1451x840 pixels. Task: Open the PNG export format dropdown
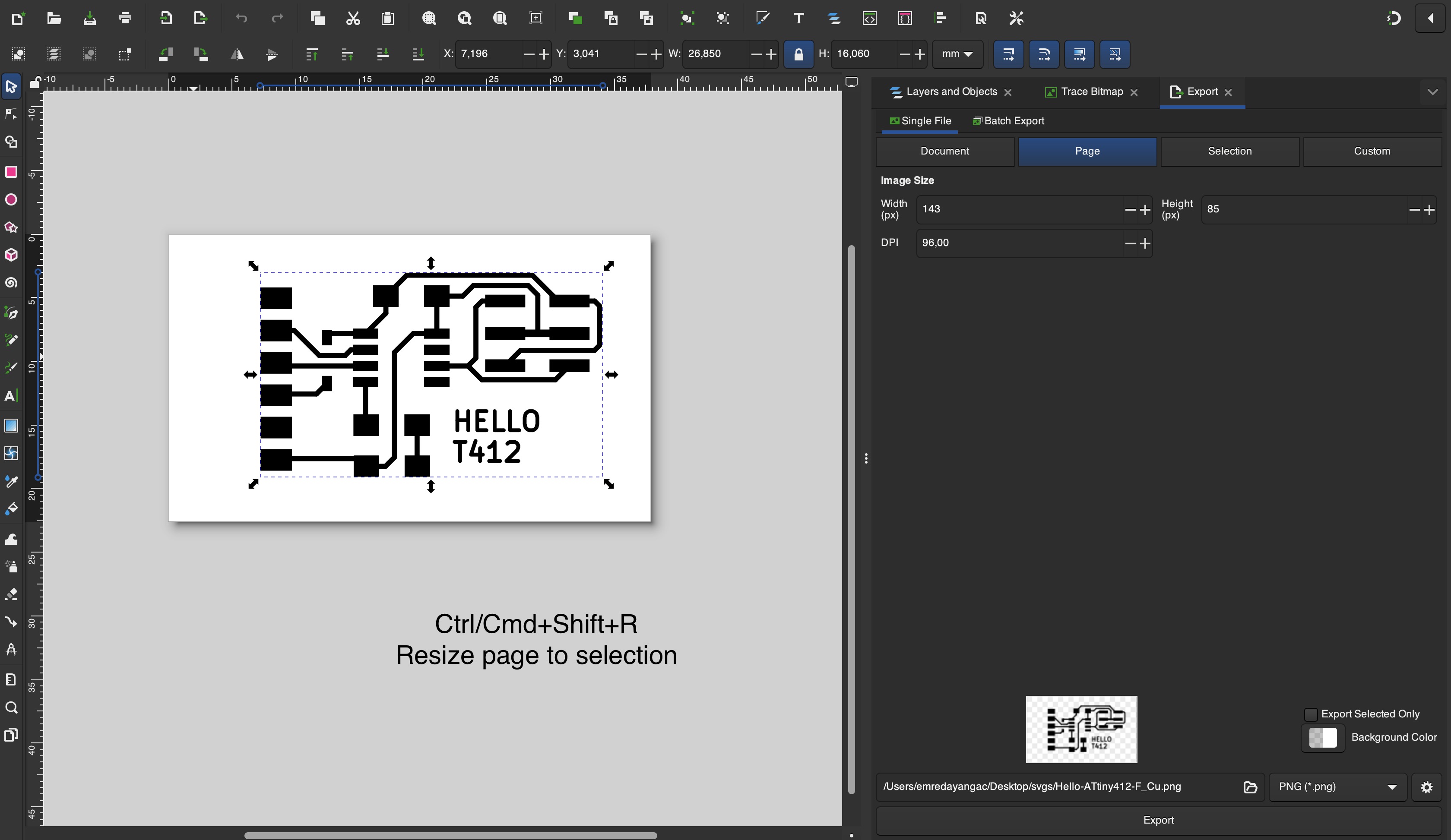(x=1337, y=787)
